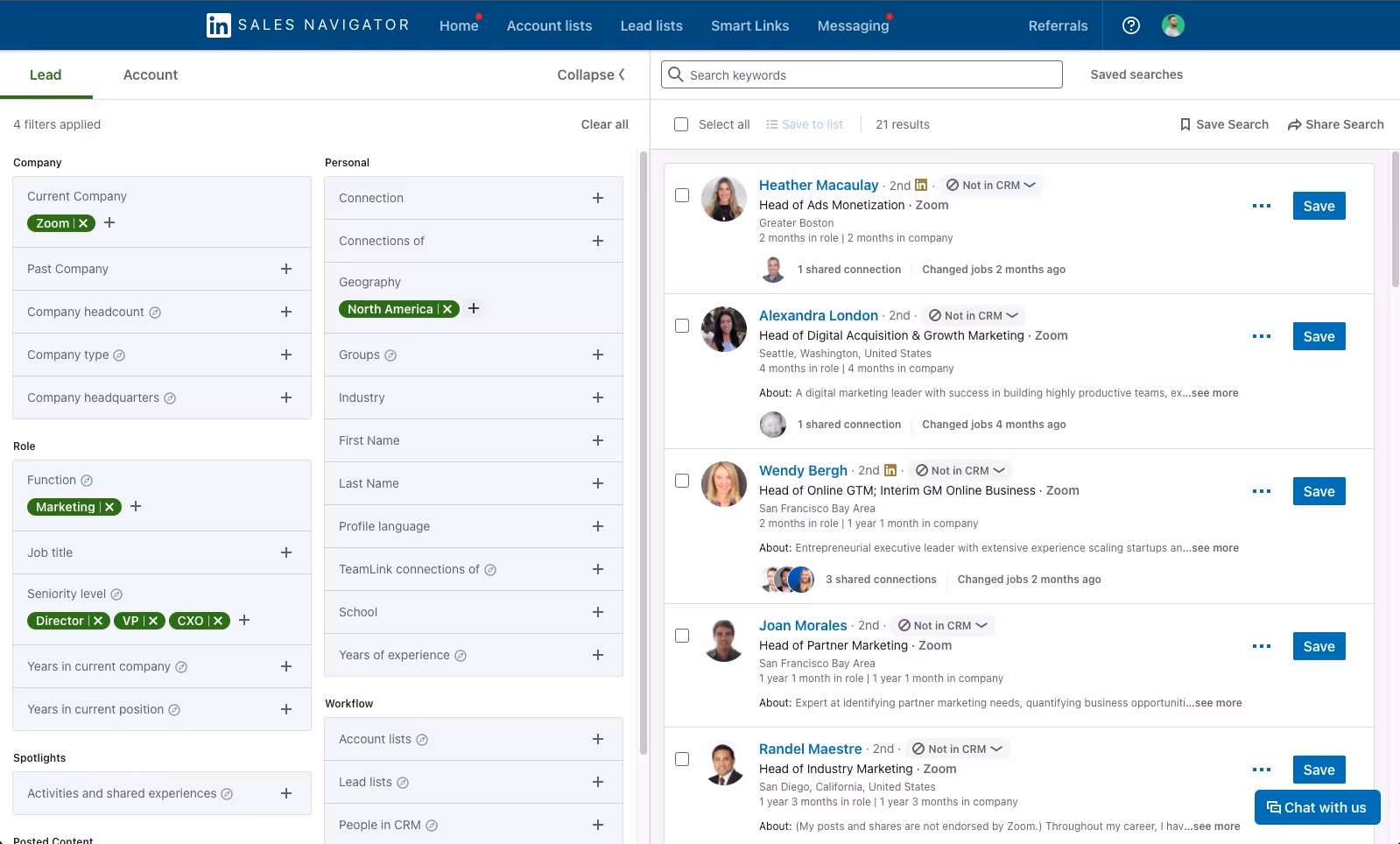Open Joan Morales's profile link
The image size is (1400, 844).
pyautogui.click(x=803, y=625)
